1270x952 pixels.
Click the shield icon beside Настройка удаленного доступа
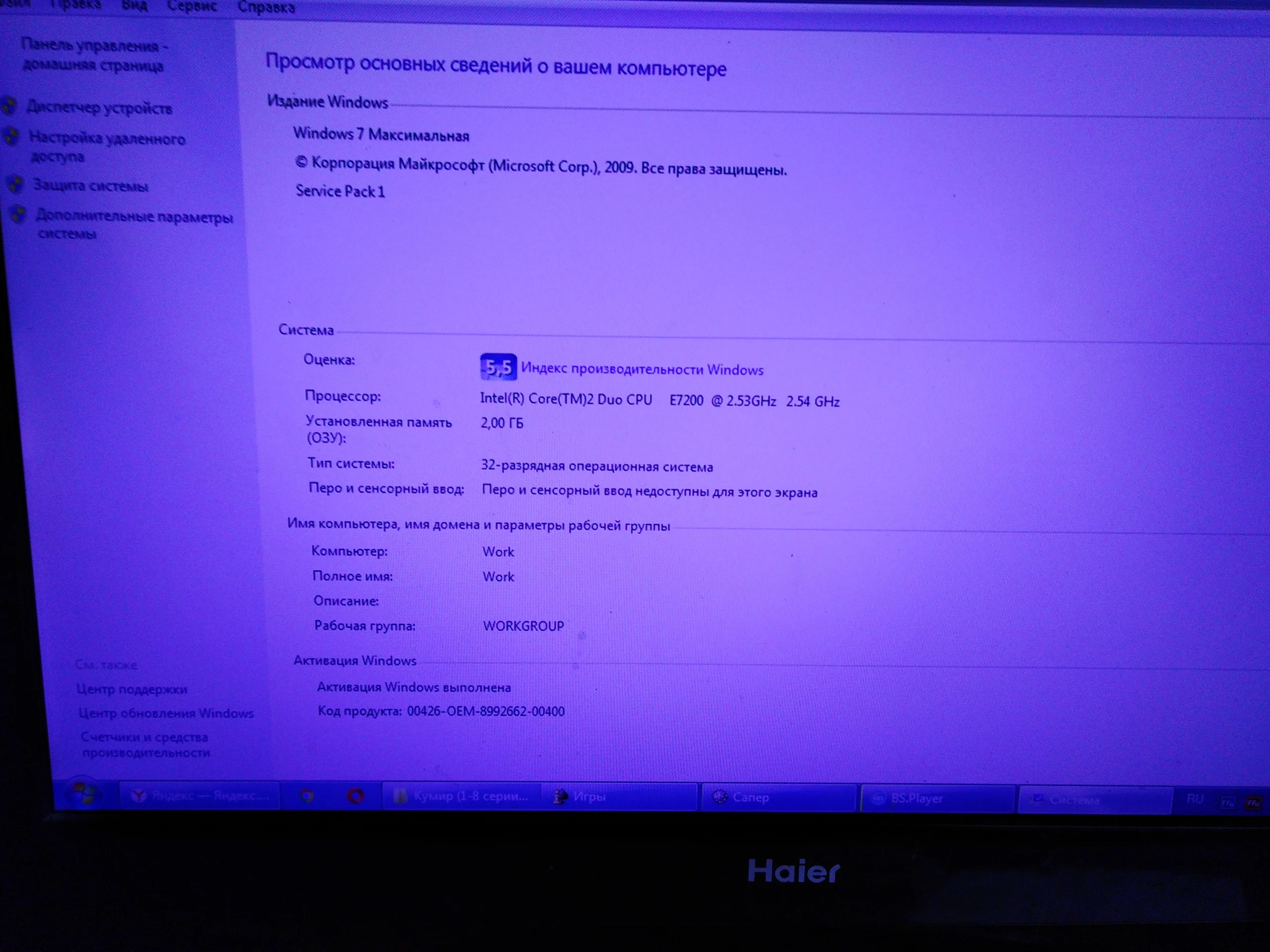11,136
